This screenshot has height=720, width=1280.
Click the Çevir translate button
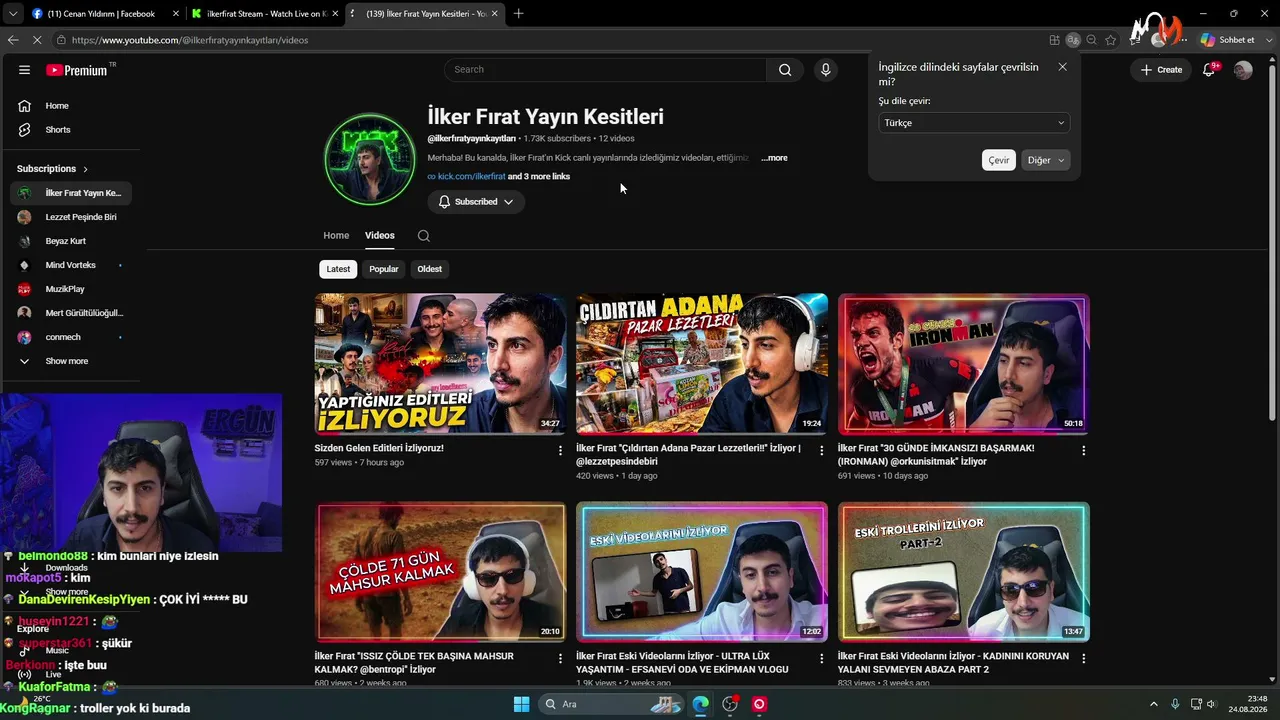pos(999,160)
